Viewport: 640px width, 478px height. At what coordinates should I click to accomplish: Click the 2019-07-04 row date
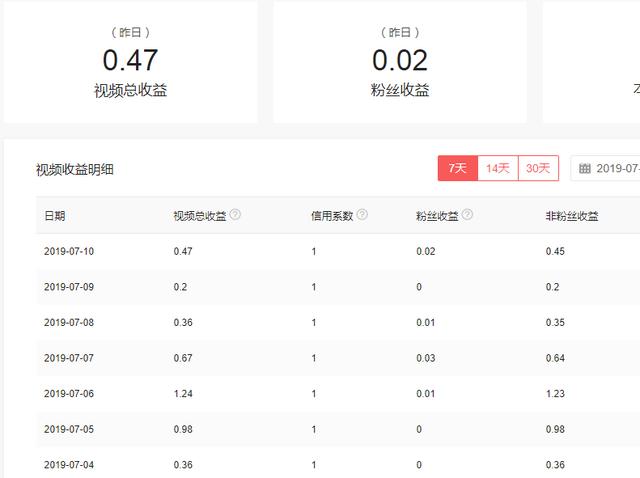coord(69,465)
